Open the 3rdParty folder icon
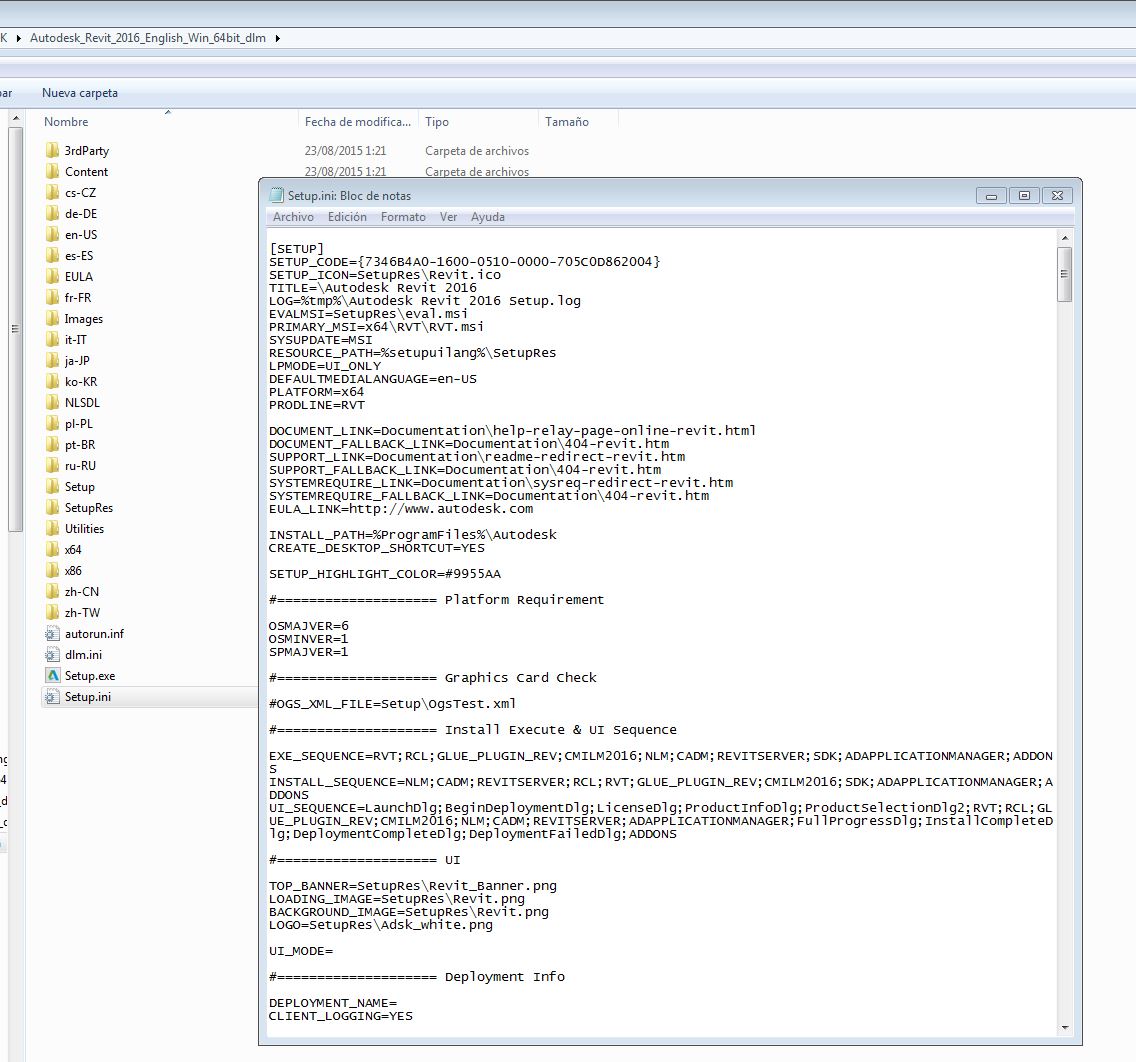Image resolution: width=1136 pixels, height=1062 pixels. coord(53,151)
